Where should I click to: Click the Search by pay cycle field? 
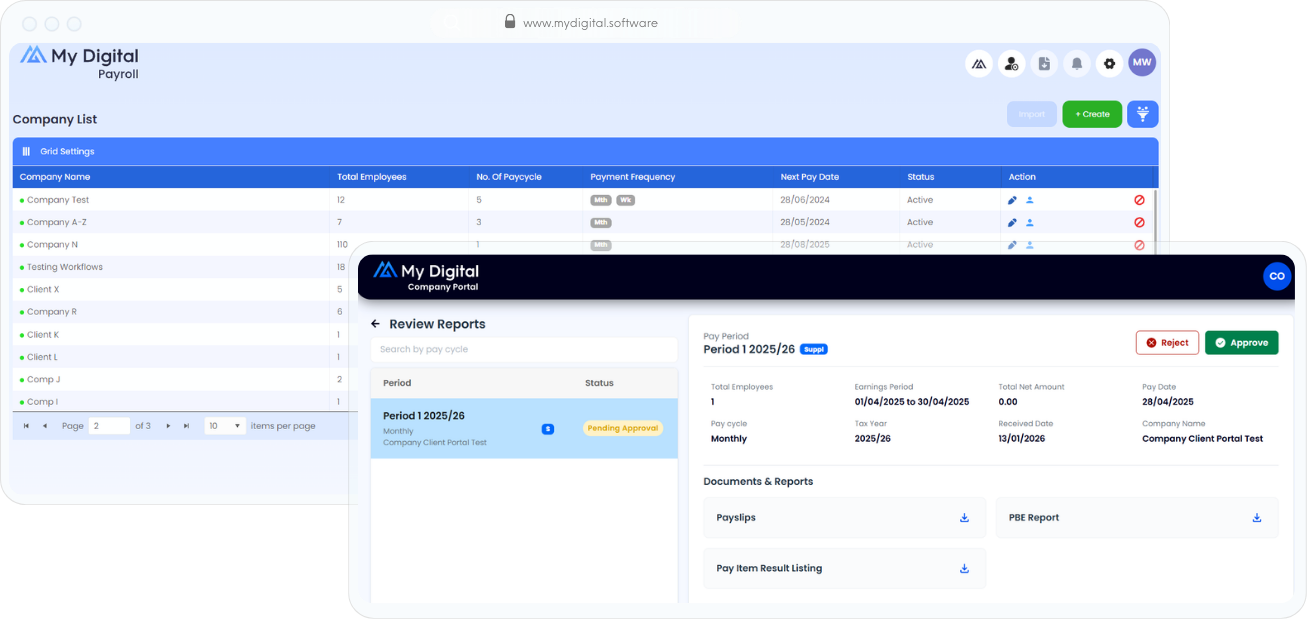pyautogui.click(x=523, y=349)
